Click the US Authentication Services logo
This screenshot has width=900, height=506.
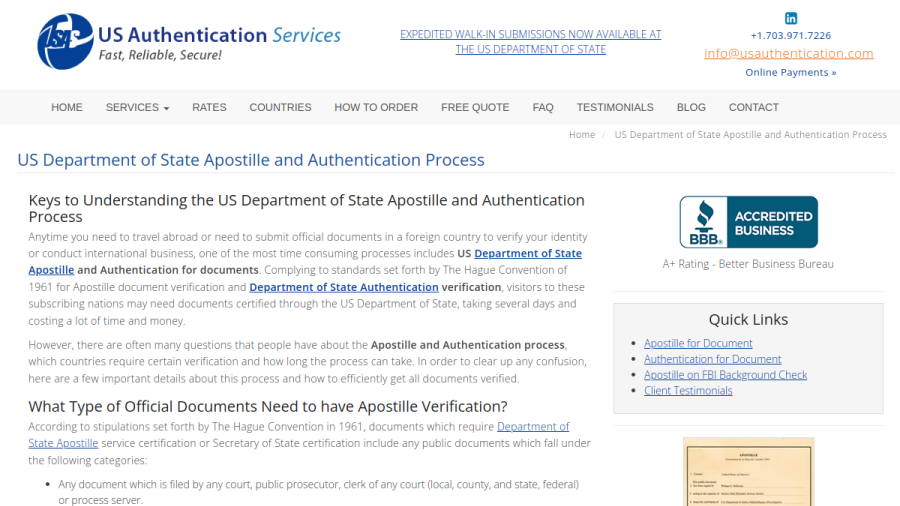[189, 41]
